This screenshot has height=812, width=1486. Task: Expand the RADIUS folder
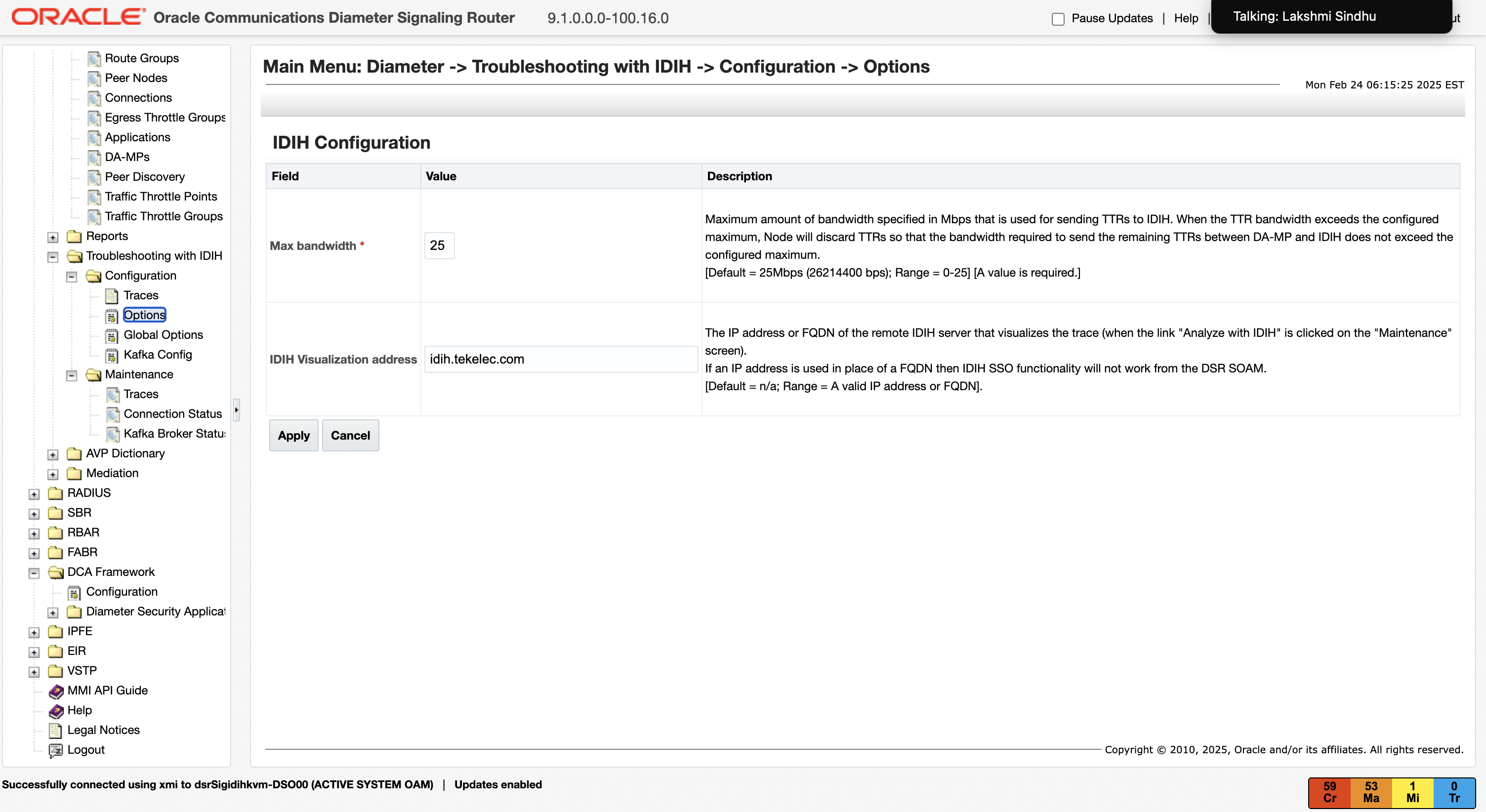click(x=34, y=494)
